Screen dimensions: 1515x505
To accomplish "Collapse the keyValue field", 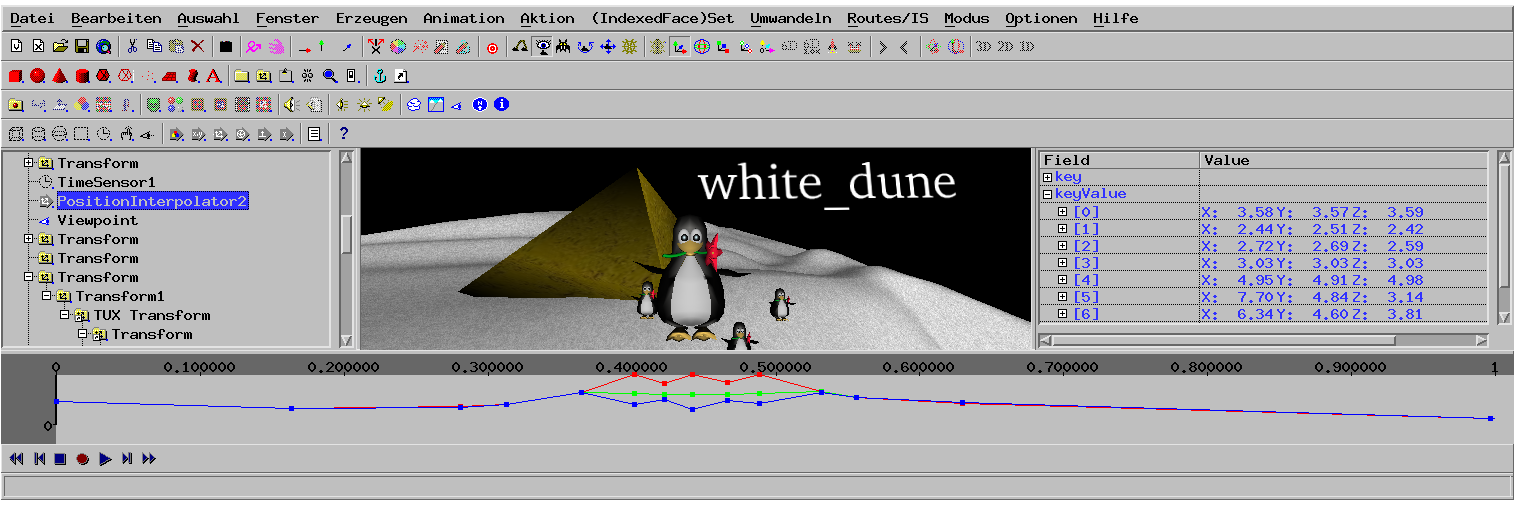I will [1048, 194].
